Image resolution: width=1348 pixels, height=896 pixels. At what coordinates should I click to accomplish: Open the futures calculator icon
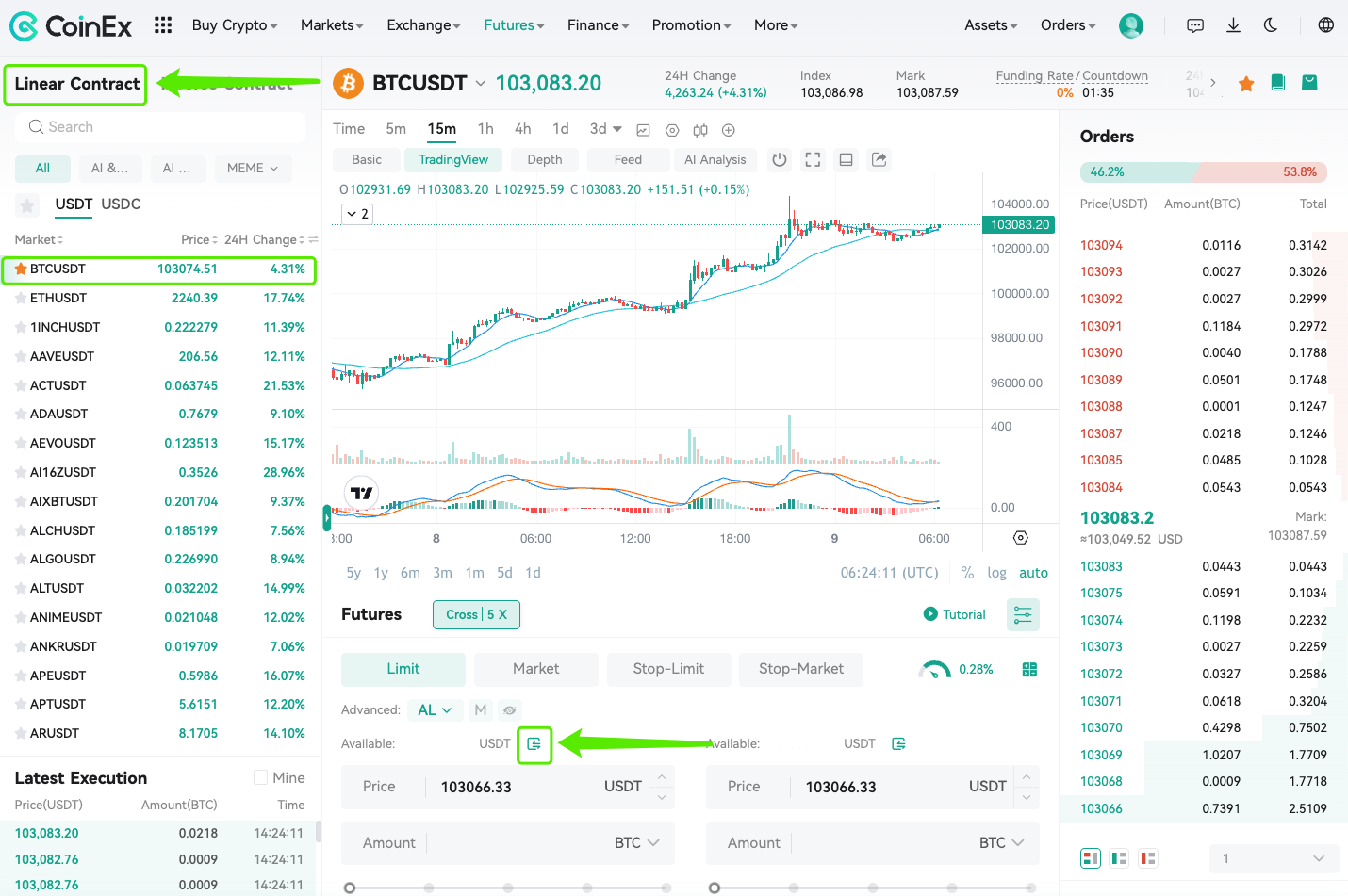click(1029, 670)
